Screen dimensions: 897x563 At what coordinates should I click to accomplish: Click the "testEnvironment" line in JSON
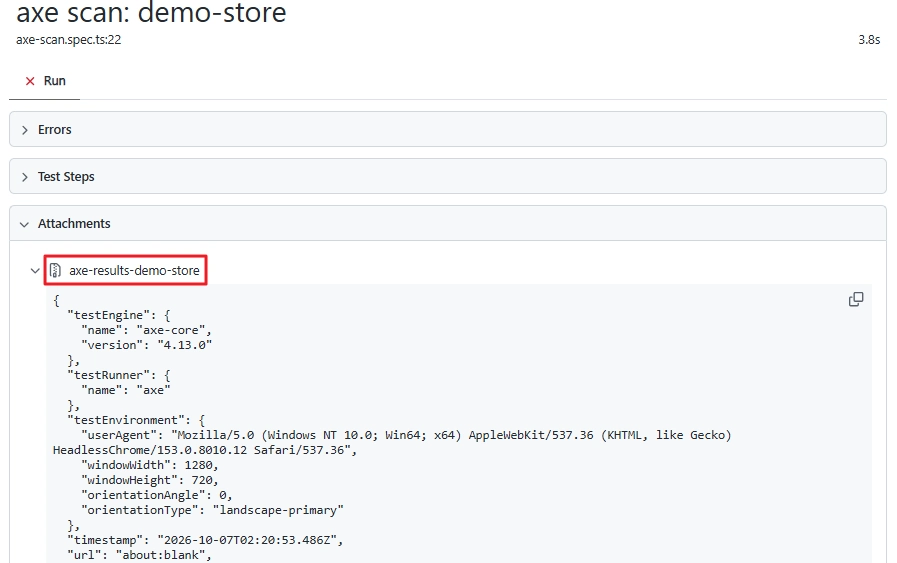(136, 420)
